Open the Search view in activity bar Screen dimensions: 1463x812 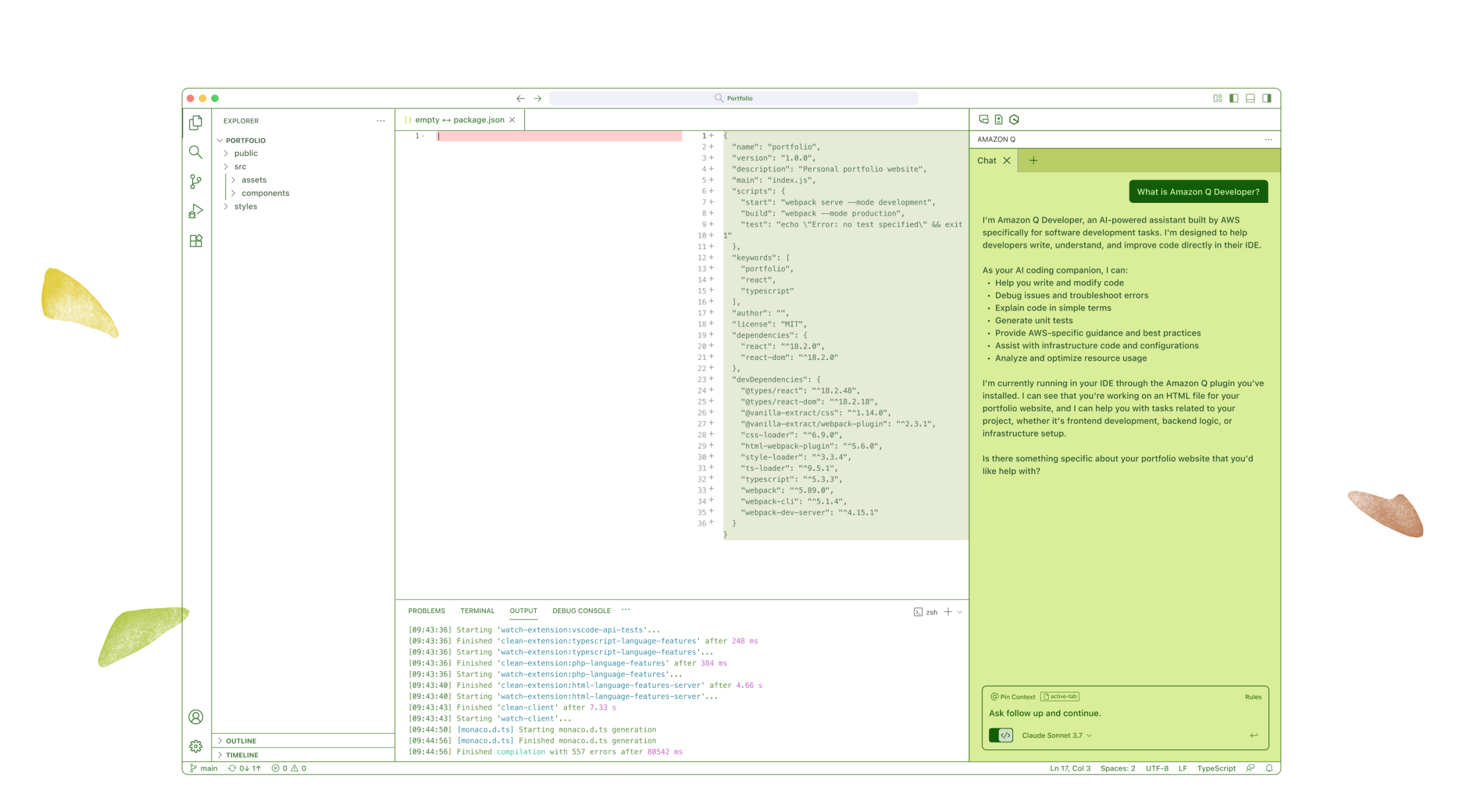pos(195,152)
